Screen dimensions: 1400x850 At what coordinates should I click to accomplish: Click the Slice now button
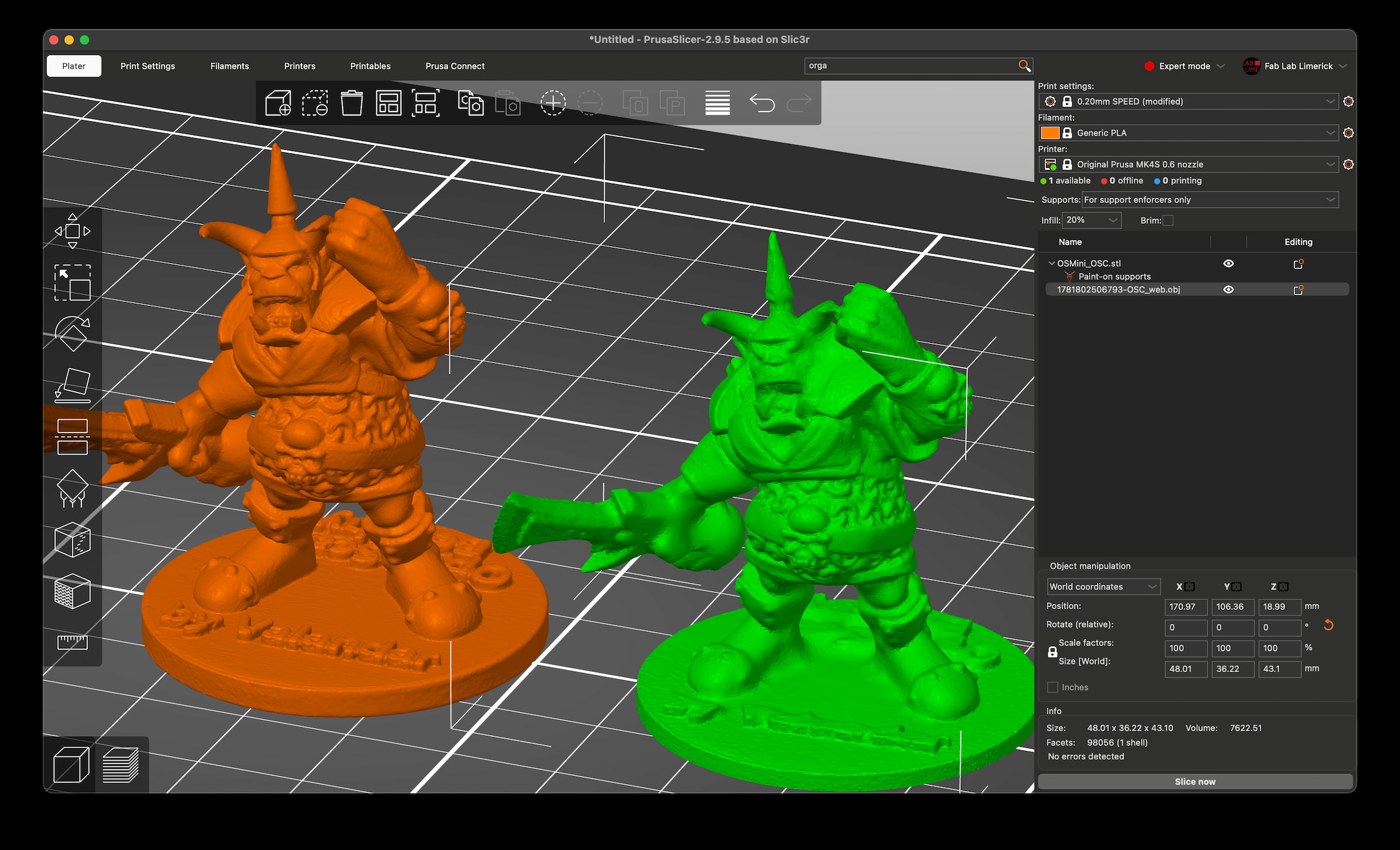[x=1195, y=782]
